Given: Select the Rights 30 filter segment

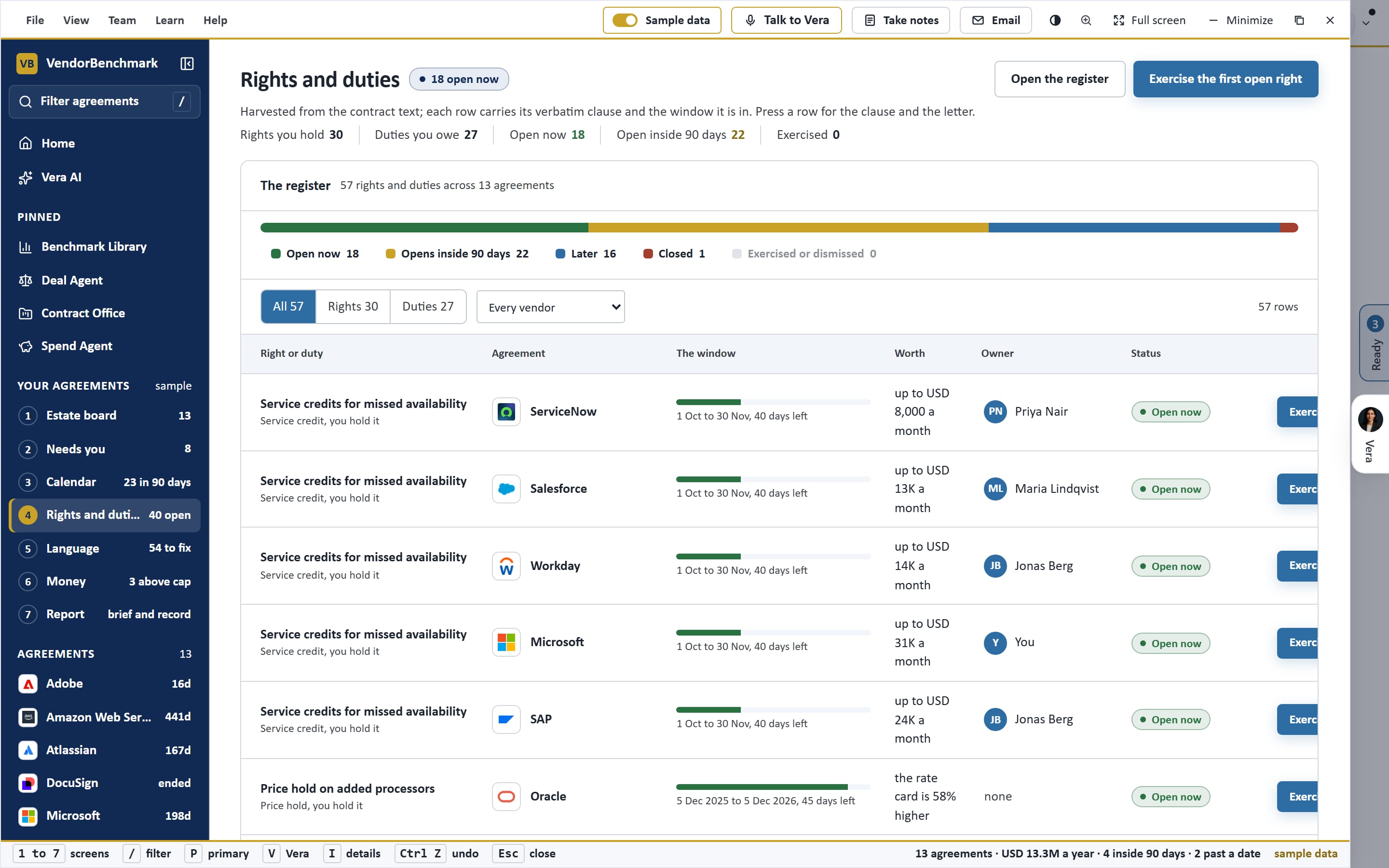Looking at the screenshot, I should (x=353, y=307).
